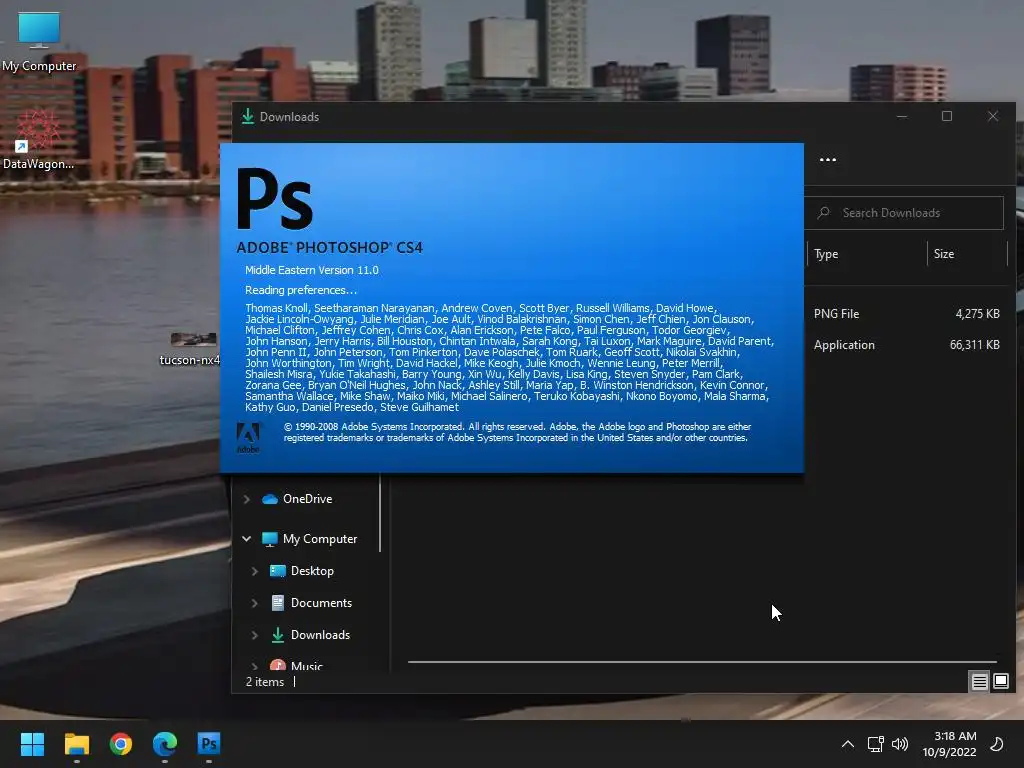The height and width of the screenshot is (768, 1024).
Task: Open the notification moon icon
Action: point(997,744)
